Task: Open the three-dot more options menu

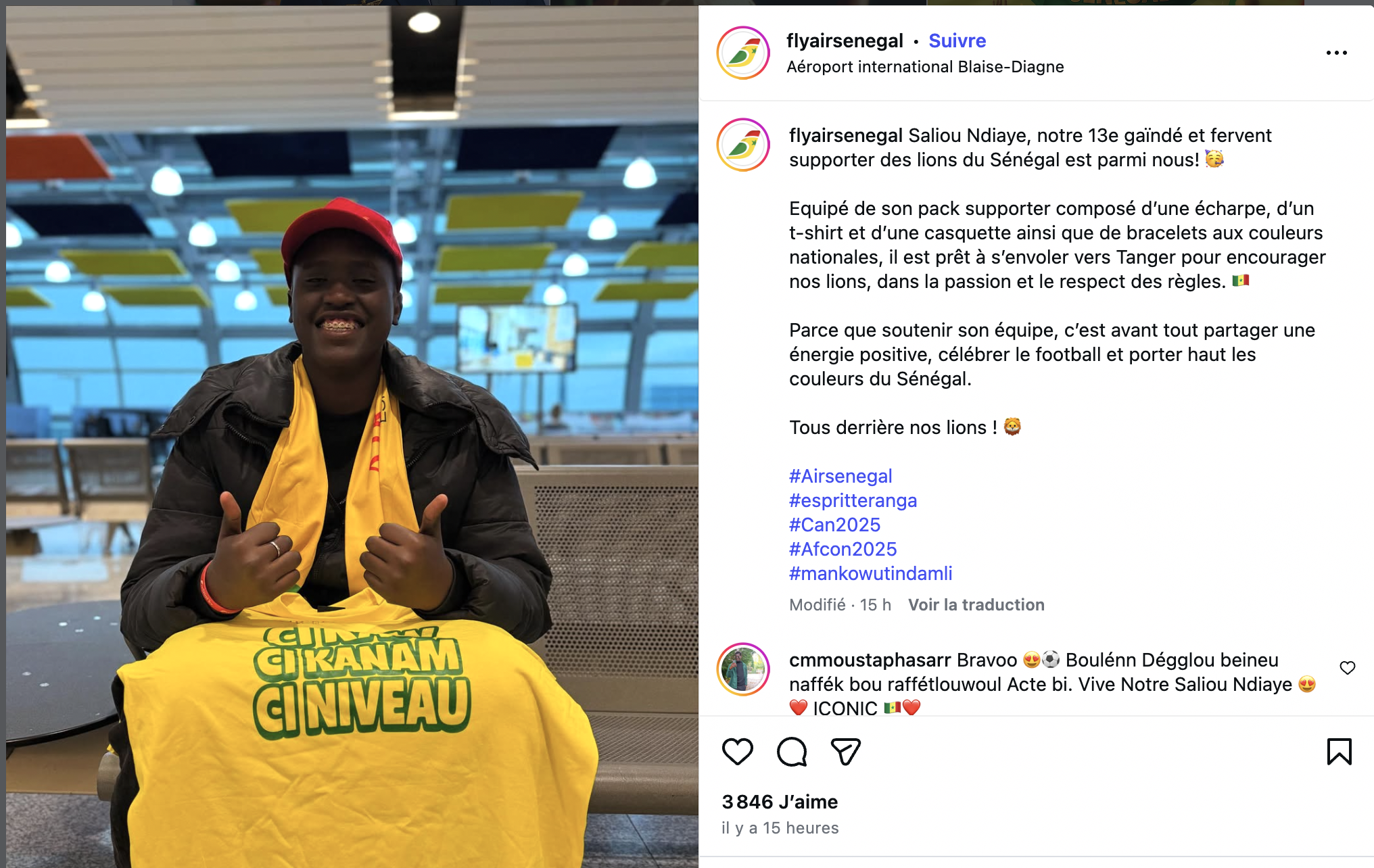Action: click(x=1336, y=53)
